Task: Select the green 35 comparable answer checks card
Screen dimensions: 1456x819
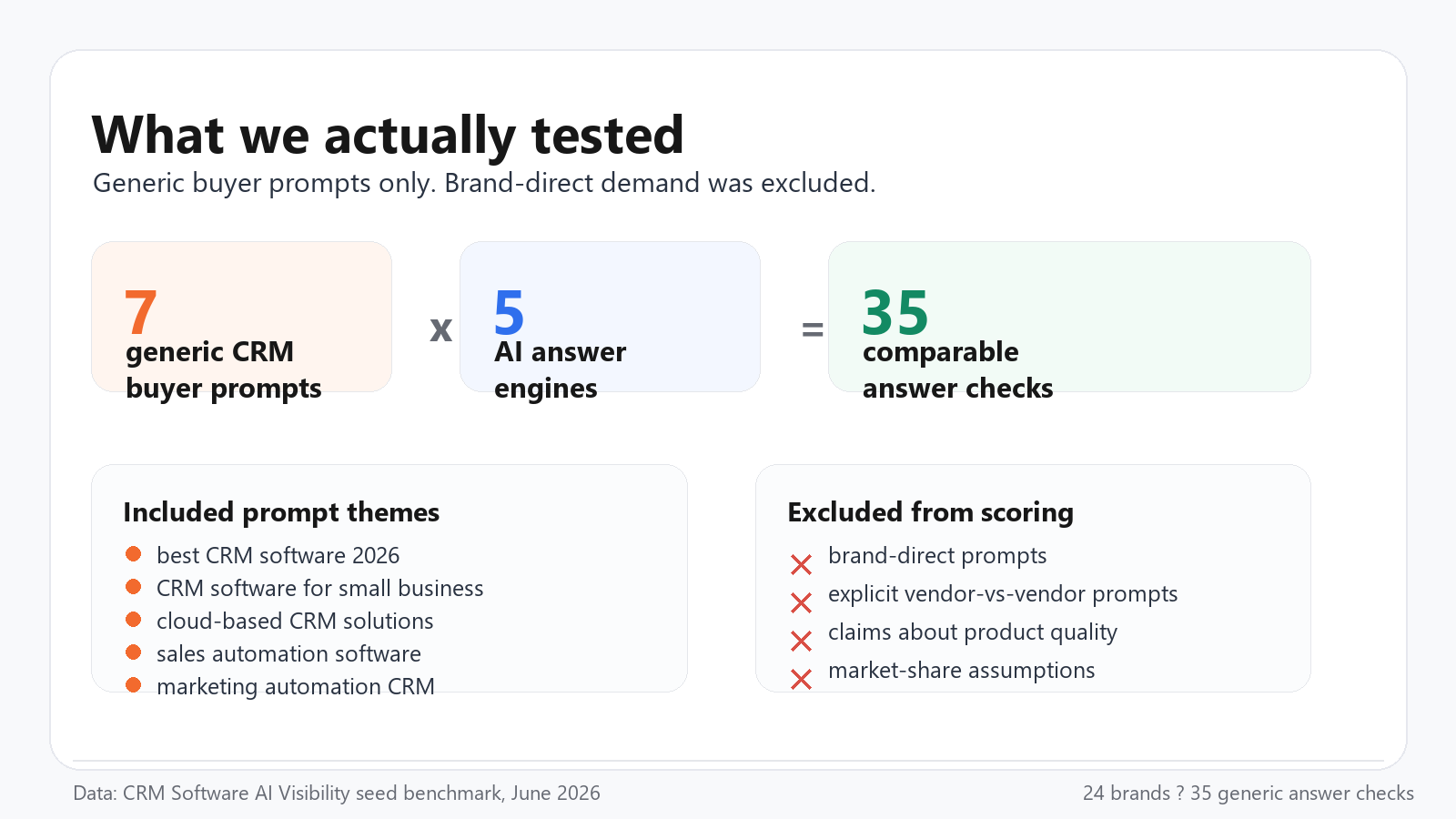Action: tap(1069, 317)
